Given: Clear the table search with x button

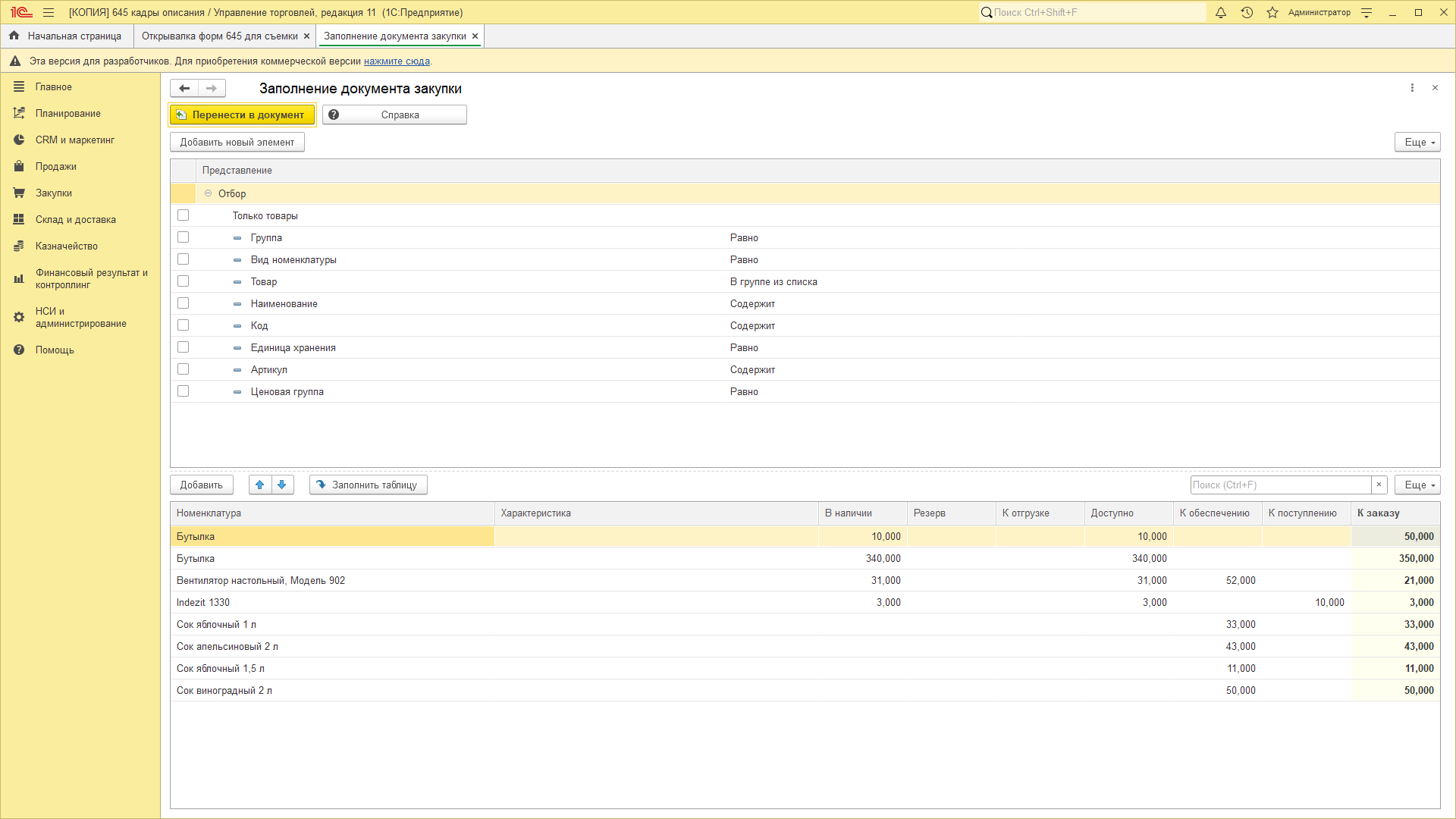Looking at the screenshot, I should [x=1379, y=485].
